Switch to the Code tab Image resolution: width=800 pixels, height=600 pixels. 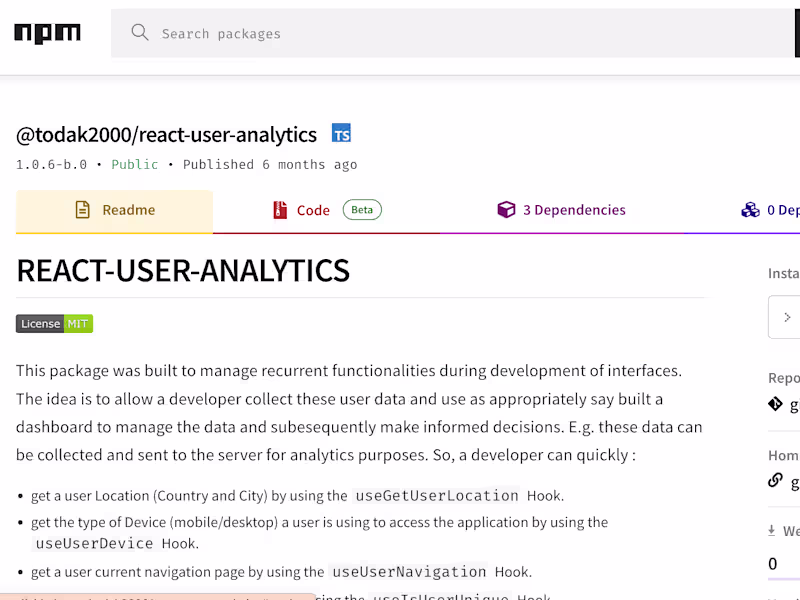[x=313, y=210]
